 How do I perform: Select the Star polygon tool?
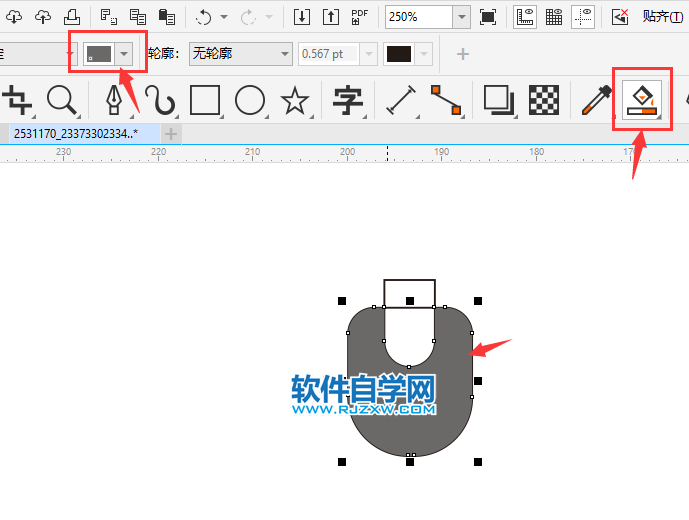[295, 101]
